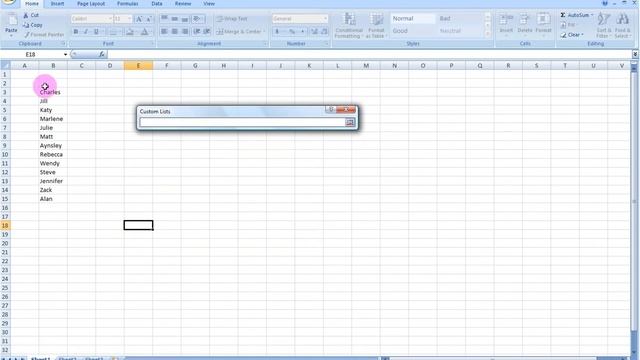
Task: Click the Copy button
Action: coord(33,25)
